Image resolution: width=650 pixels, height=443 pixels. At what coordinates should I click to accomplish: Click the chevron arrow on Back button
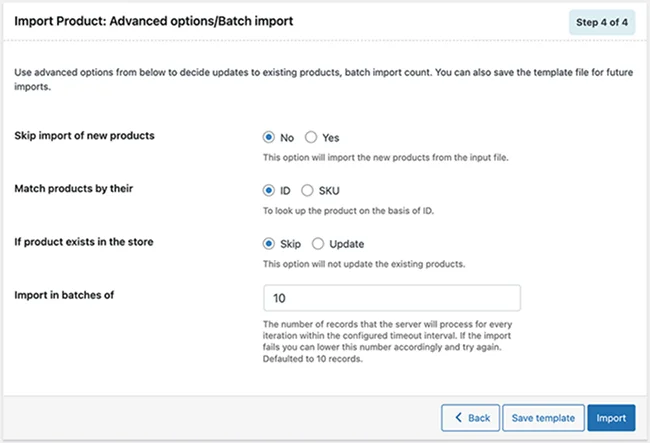coord(458,418)
